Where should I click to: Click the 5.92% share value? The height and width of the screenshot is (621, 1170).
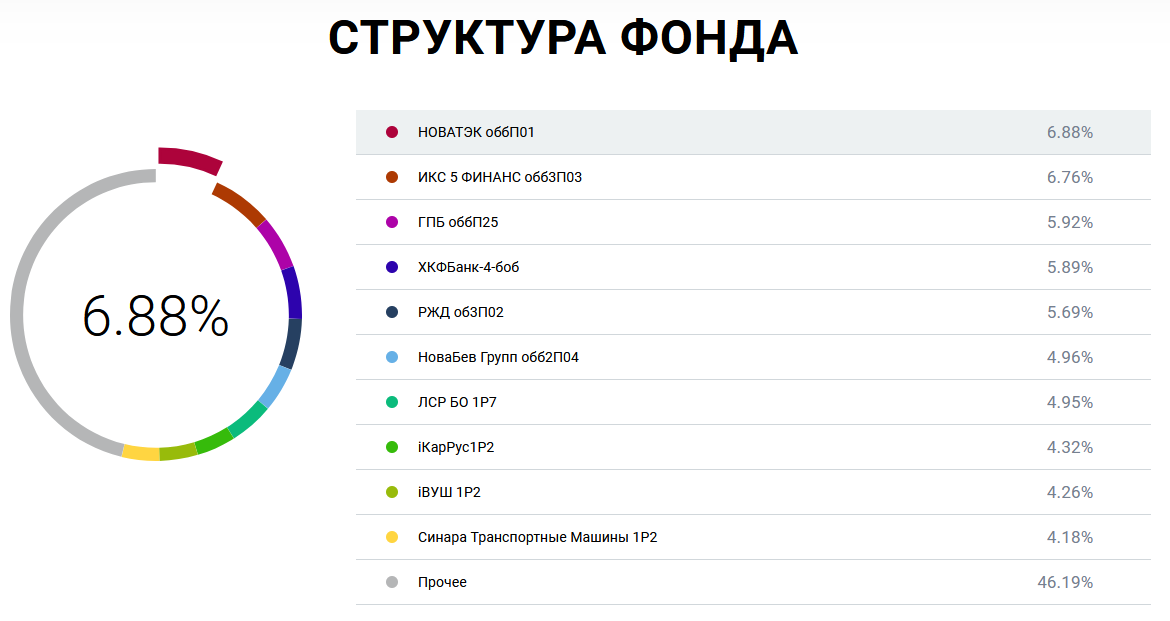coord(1069,222)
